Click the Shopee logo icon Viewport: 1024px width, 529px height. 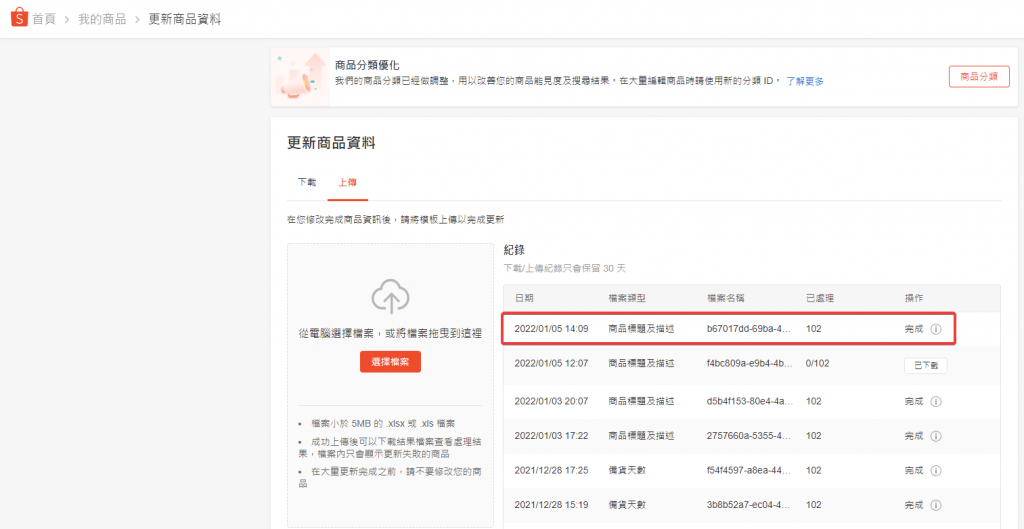[x=18, y=19]
